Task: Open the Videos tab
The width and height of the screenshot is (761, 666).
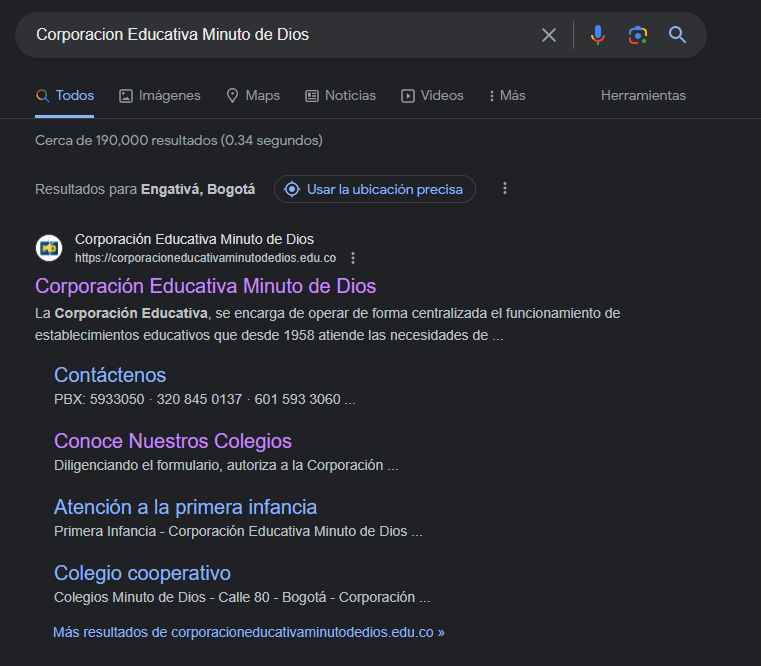Action: [x=432, y=96]
